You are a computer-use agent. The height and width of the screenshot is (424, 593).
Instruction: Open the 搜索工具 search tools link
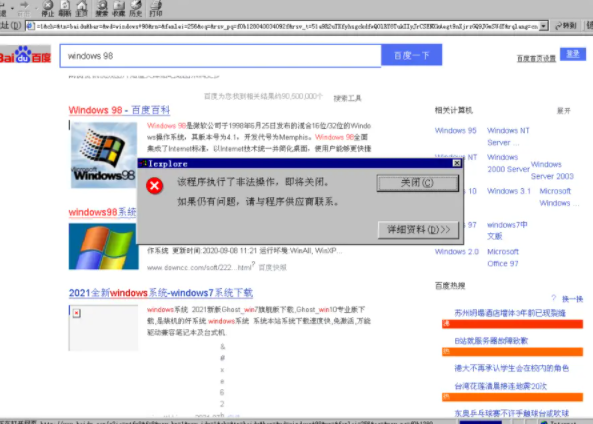pyautogui.click(x=347, y=98)
